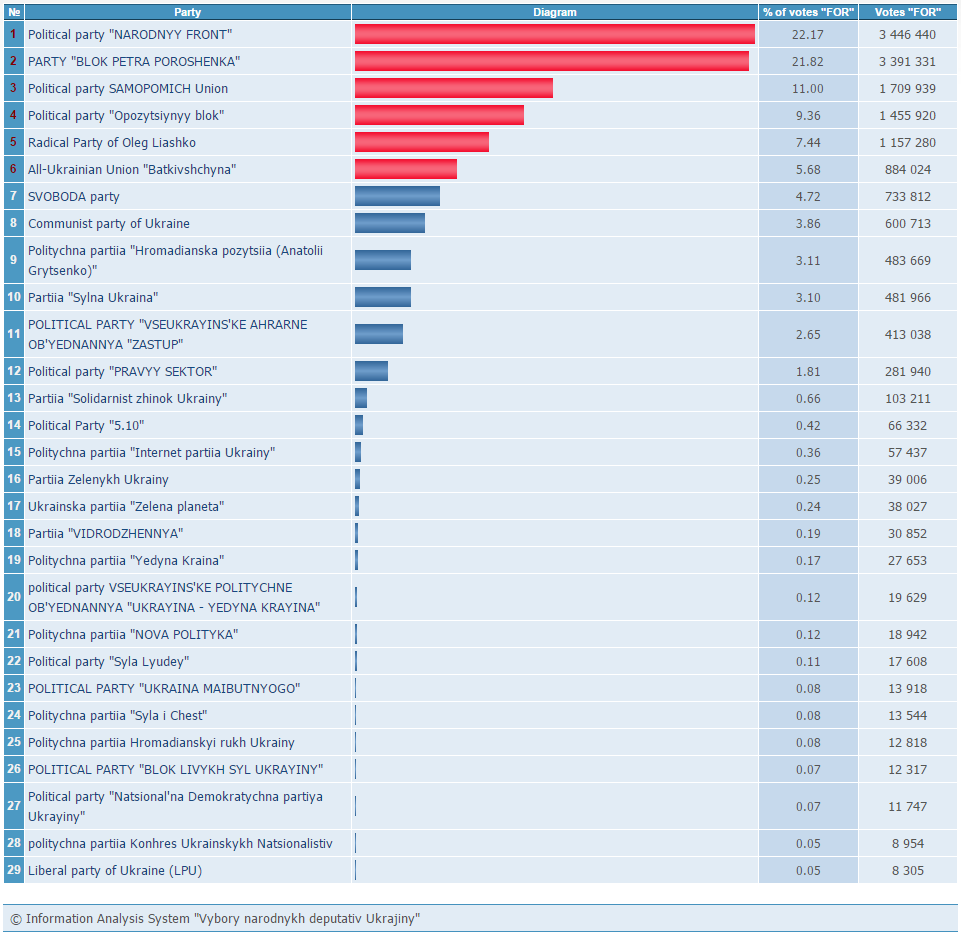Image resolution: width=961 pixels, height=936 pixels.
Task: Click the 'Political party "PRAVYY SEKTOR"' name
Action: click(x=122, y=371)
